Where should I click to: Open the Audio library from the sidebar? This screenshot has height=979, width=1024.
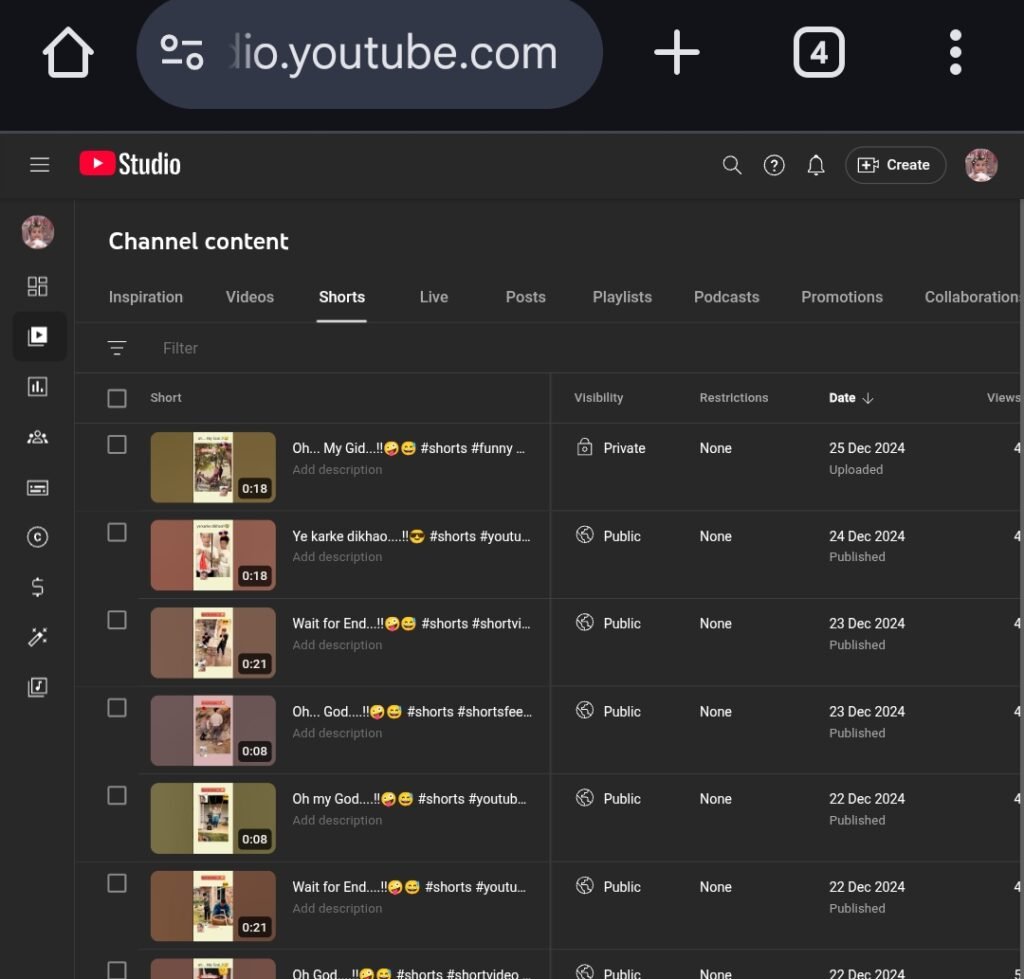point(37,687)
